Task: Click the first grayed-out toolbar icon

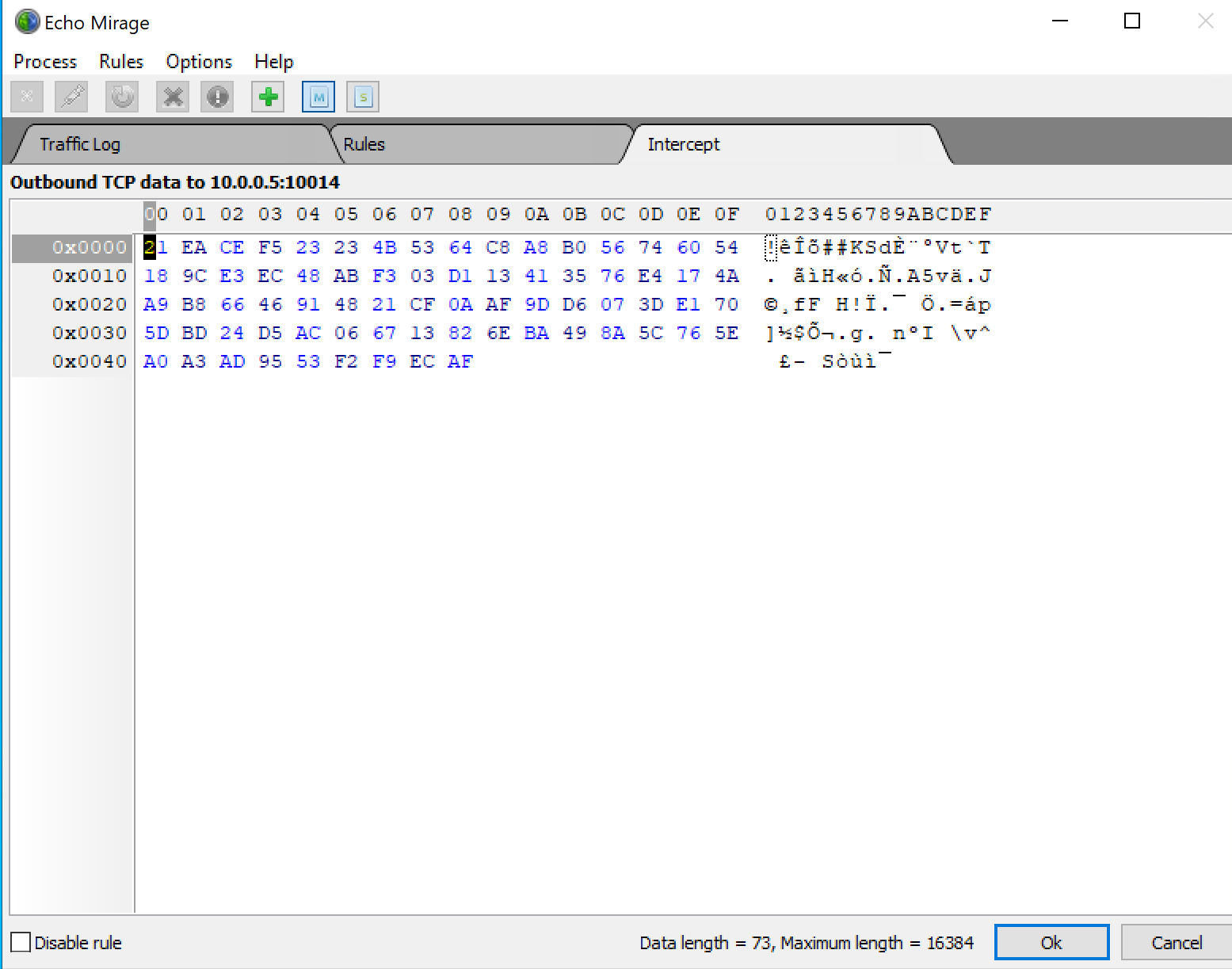Action: (x=27, y=97)
